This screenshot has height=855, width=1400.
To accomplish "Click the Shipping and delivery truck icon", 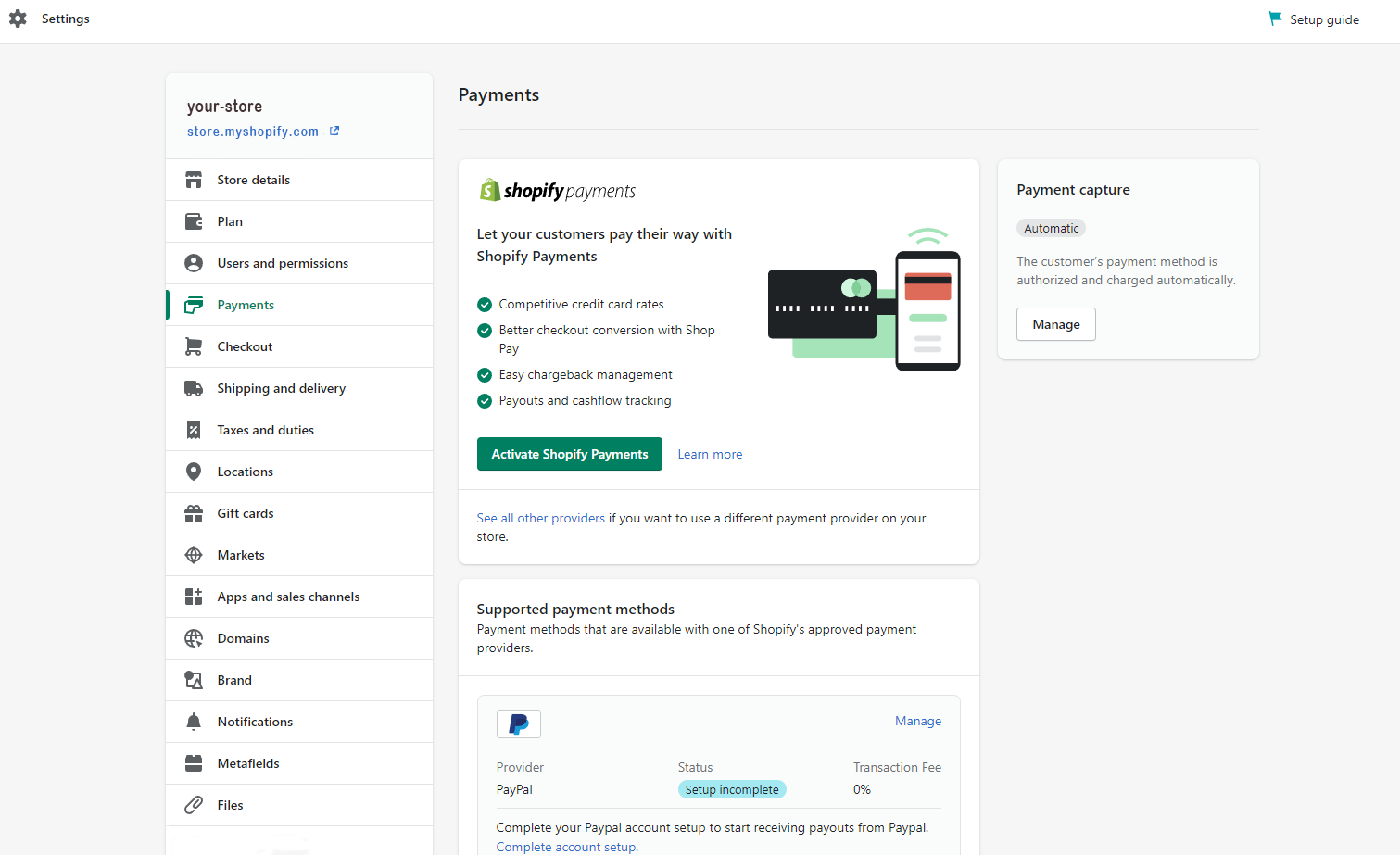I will tap(193, 387).
